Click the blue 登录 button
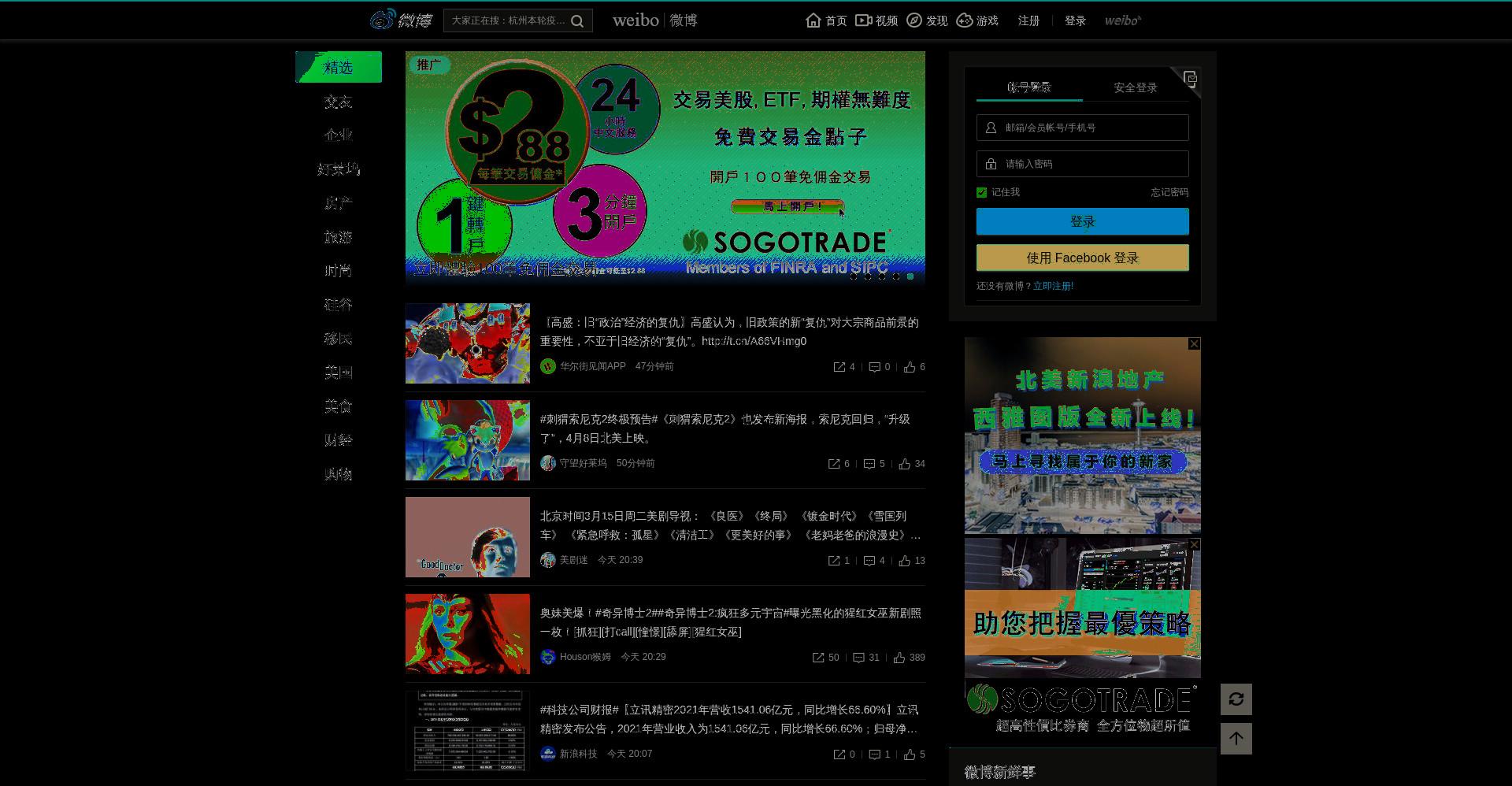Viewport: 1512px width, 786px height. [1083, 221]
